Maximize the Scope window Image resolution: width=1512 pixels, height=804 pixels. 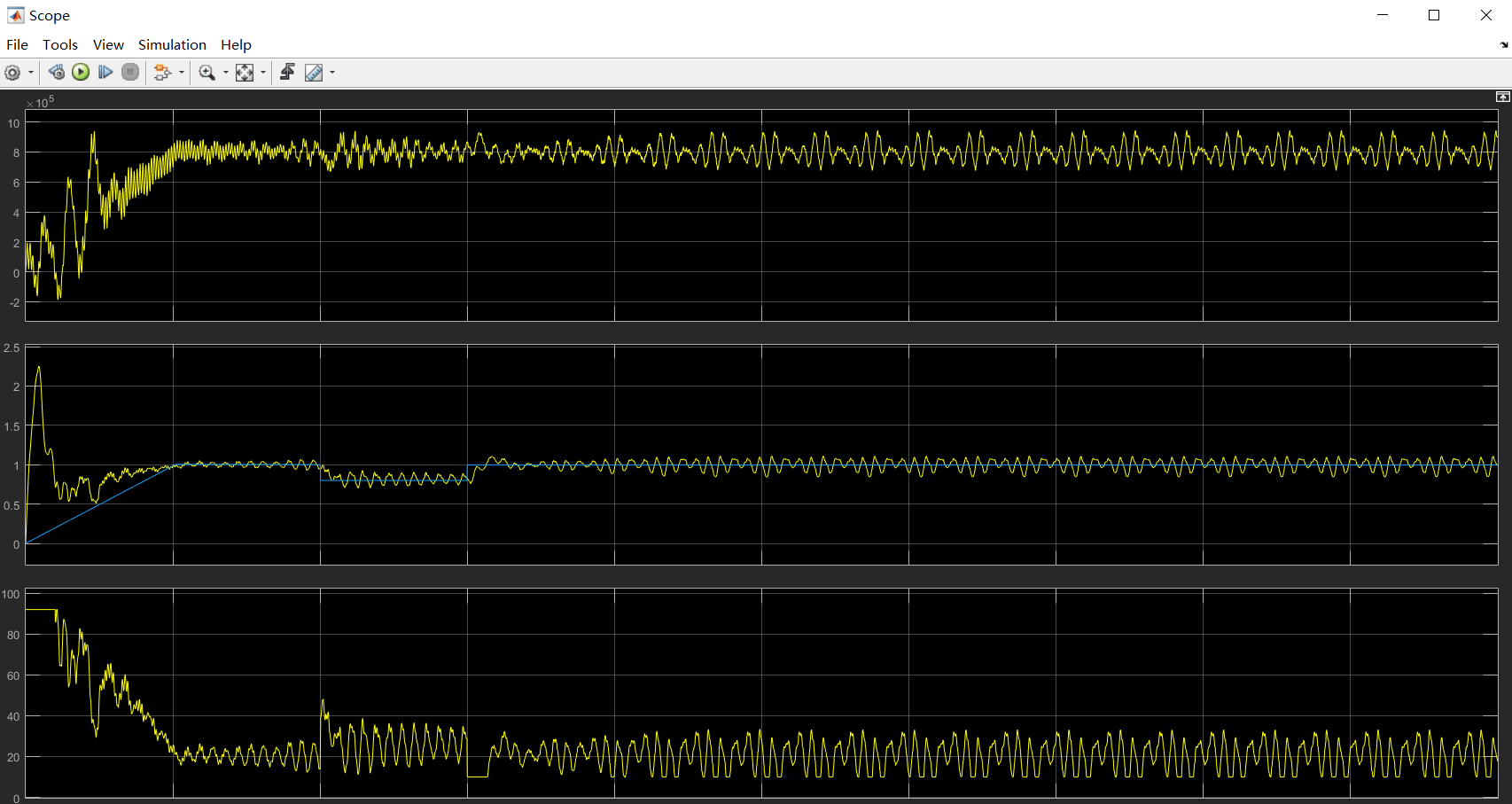[x=1434, y=15]
